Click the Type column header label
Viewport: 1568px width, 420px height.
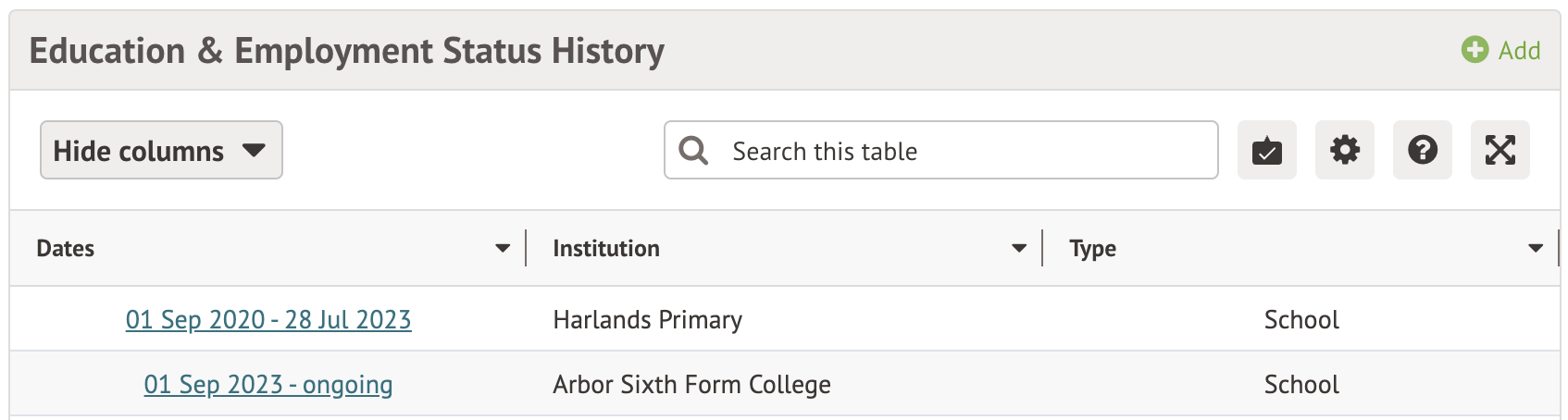tap(1093, 248)
